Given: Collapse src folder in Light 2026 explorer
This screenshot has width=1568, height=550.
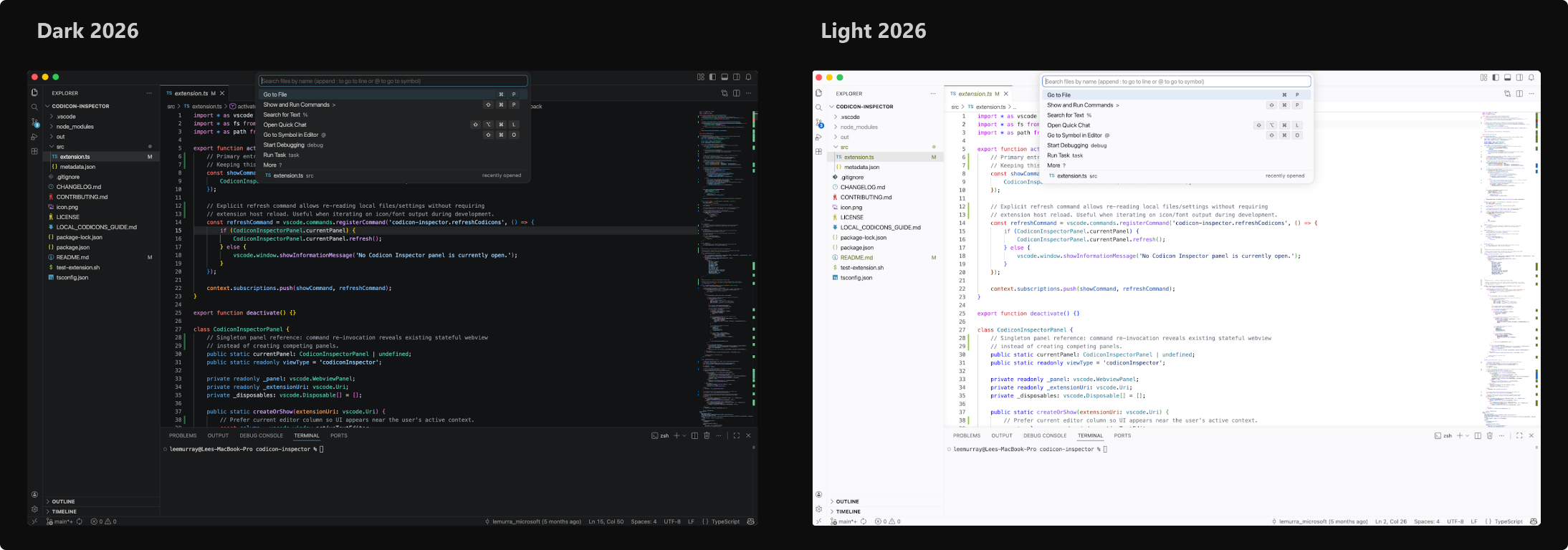Looking at the screenshot, I should coord(885,147).
